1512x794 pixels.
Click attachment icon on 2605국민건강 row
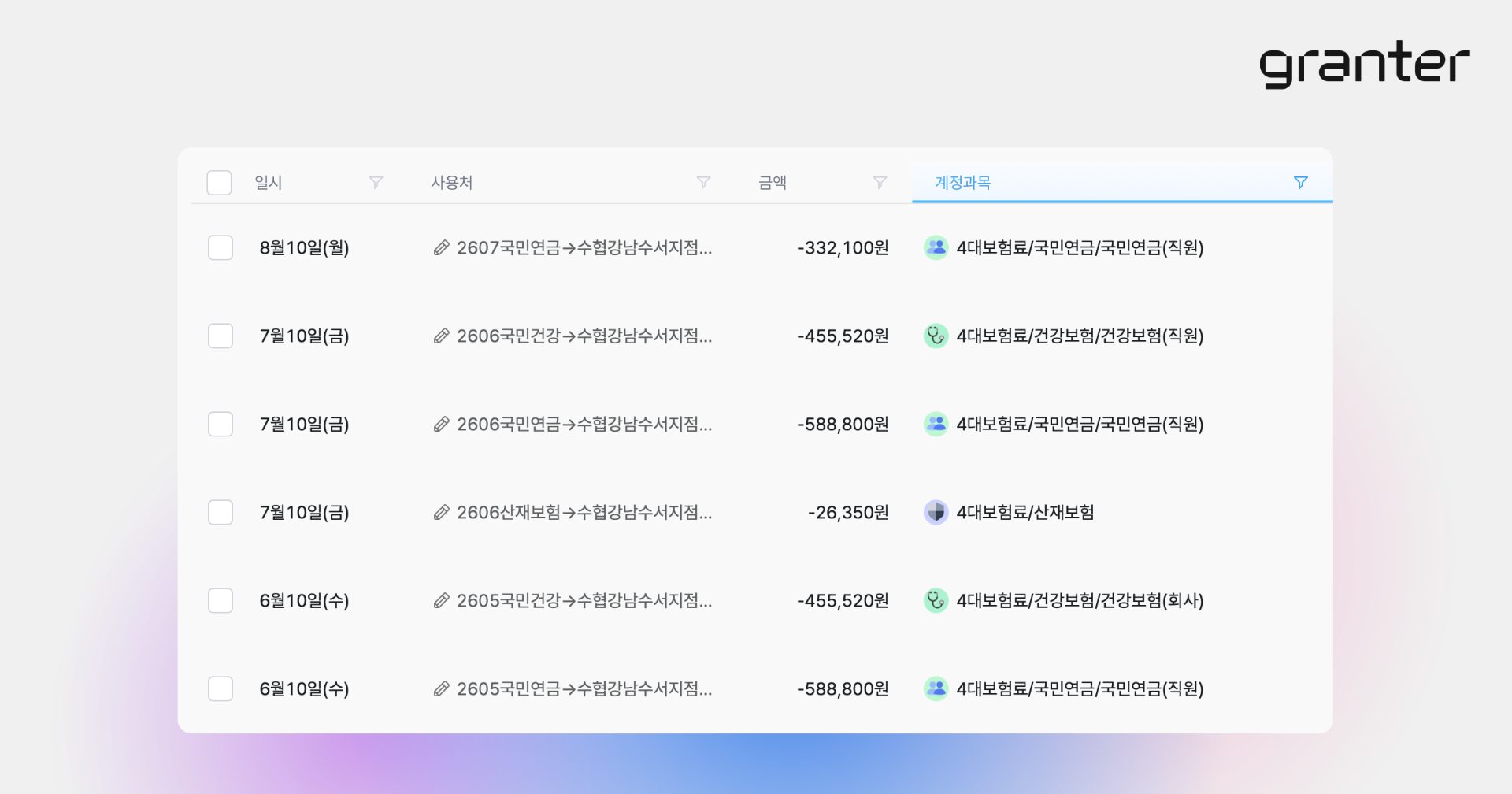[442, 601]
